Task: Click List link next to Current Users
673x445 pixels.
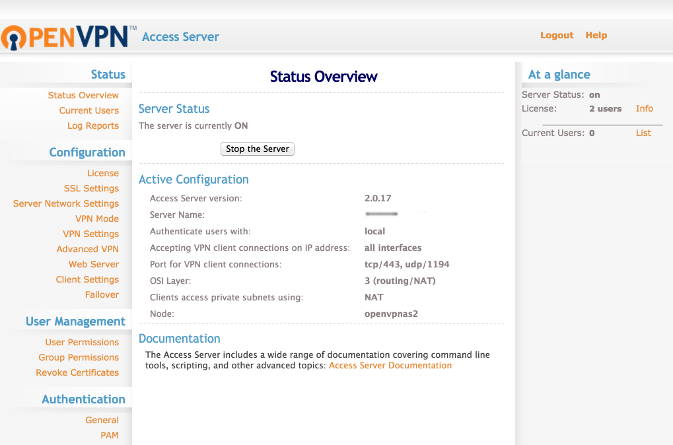Action: [643, 133]
